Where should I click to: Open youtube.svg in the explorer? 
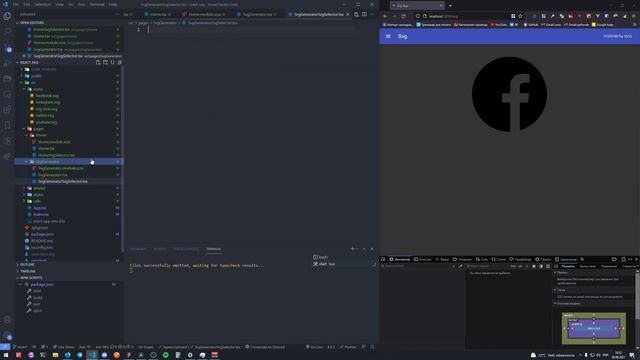[x=46, y=122]
